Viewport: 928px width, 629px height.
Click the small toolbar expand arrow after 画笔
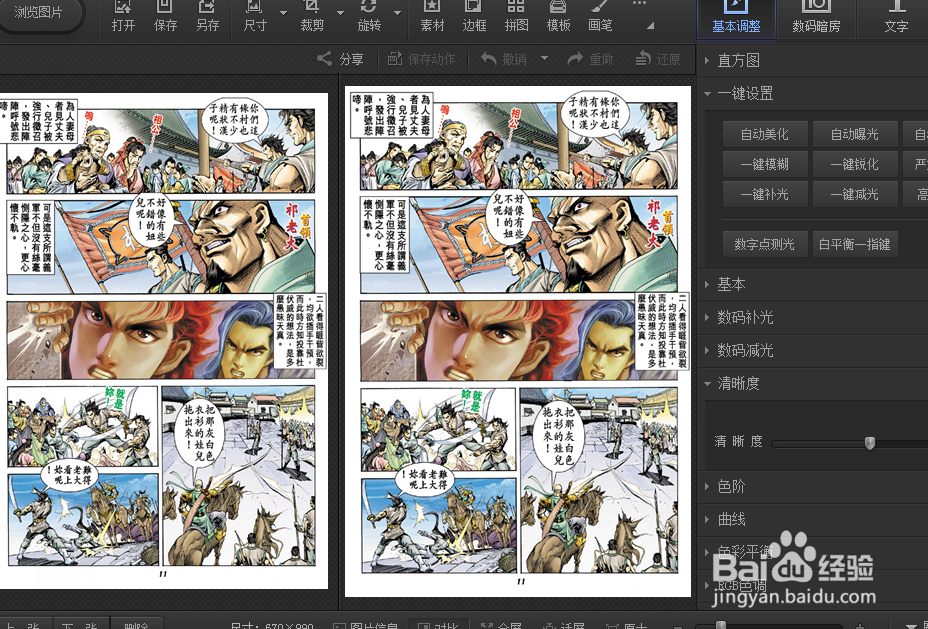tap(650, 25)
